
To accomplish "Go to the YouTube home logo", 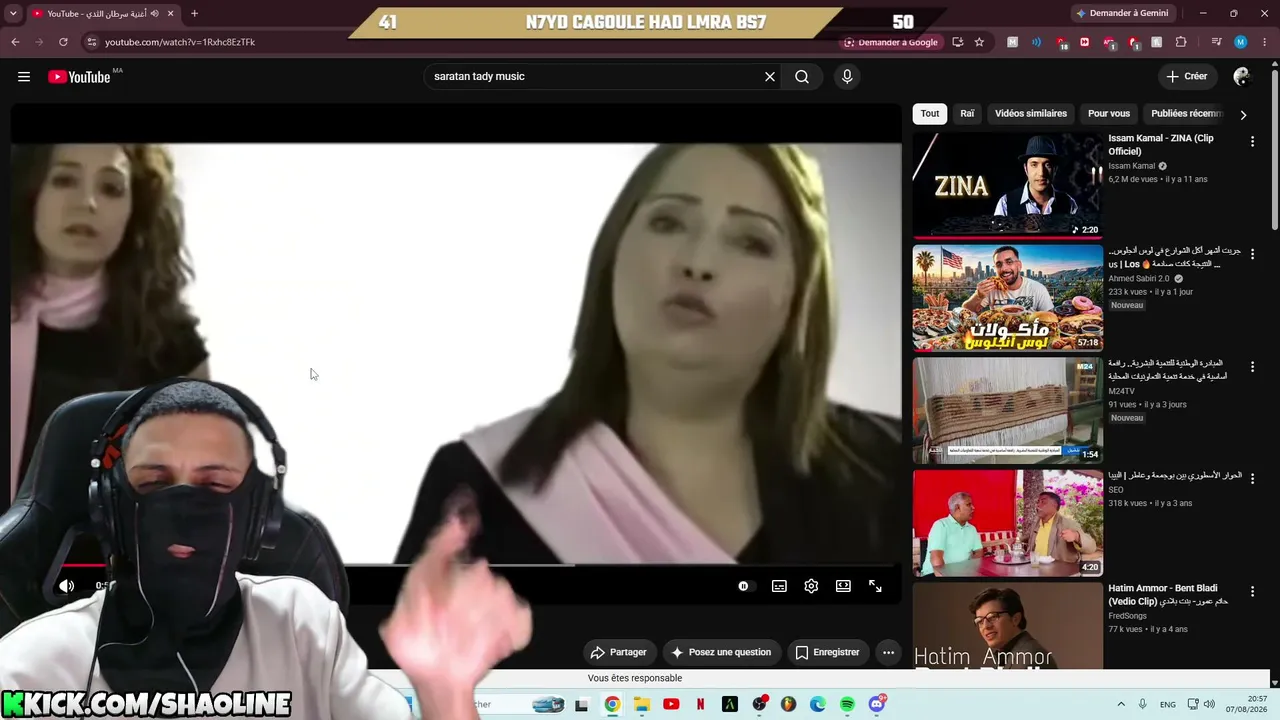I will (79, 77).
